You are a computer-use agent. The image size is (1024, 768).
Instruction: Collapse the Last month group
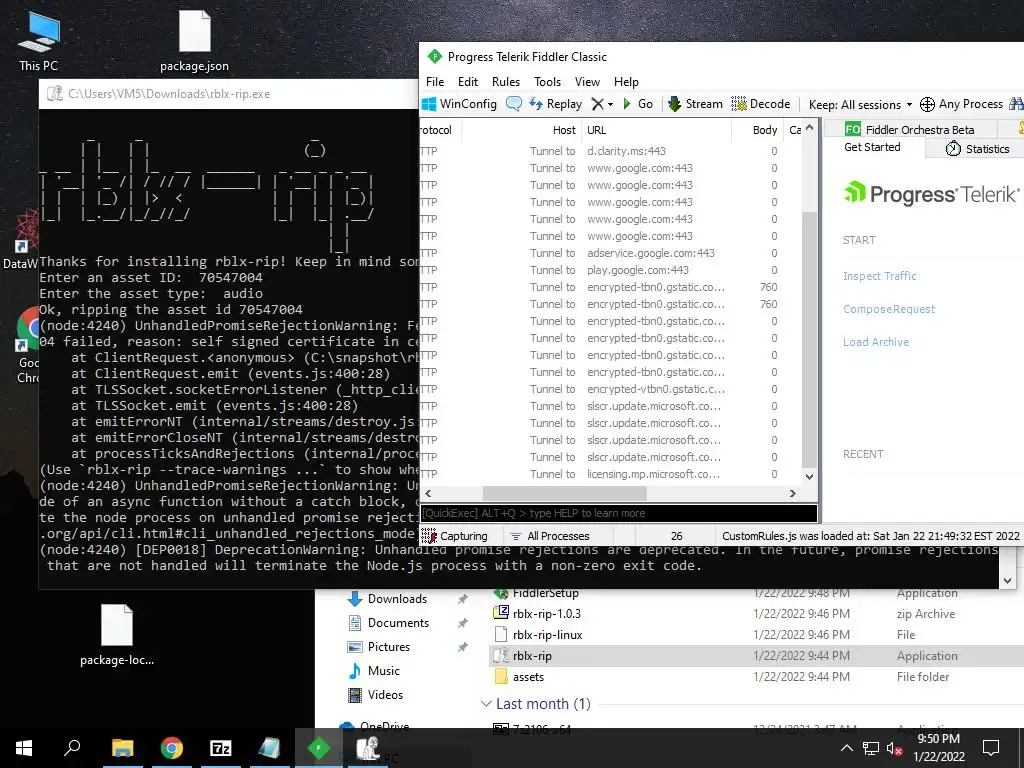pyautogui.click(x=486, y=704)
